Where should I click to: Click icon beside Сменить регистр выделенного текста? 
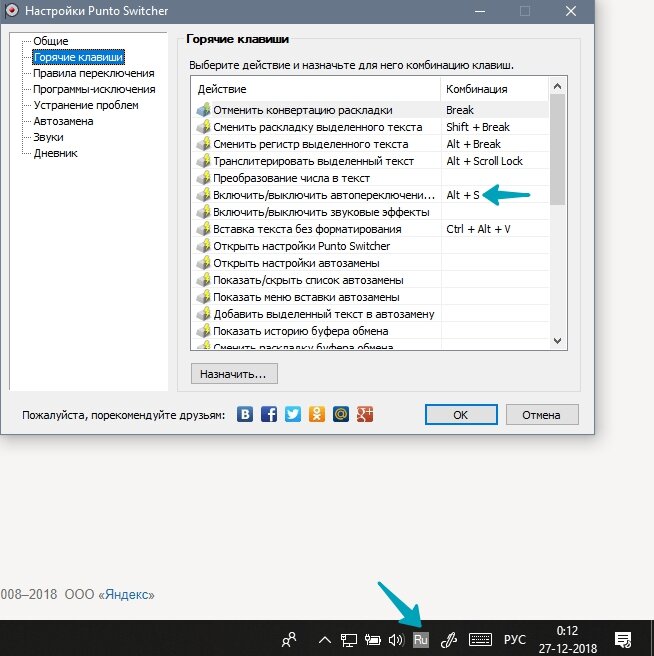coord(203,144)
